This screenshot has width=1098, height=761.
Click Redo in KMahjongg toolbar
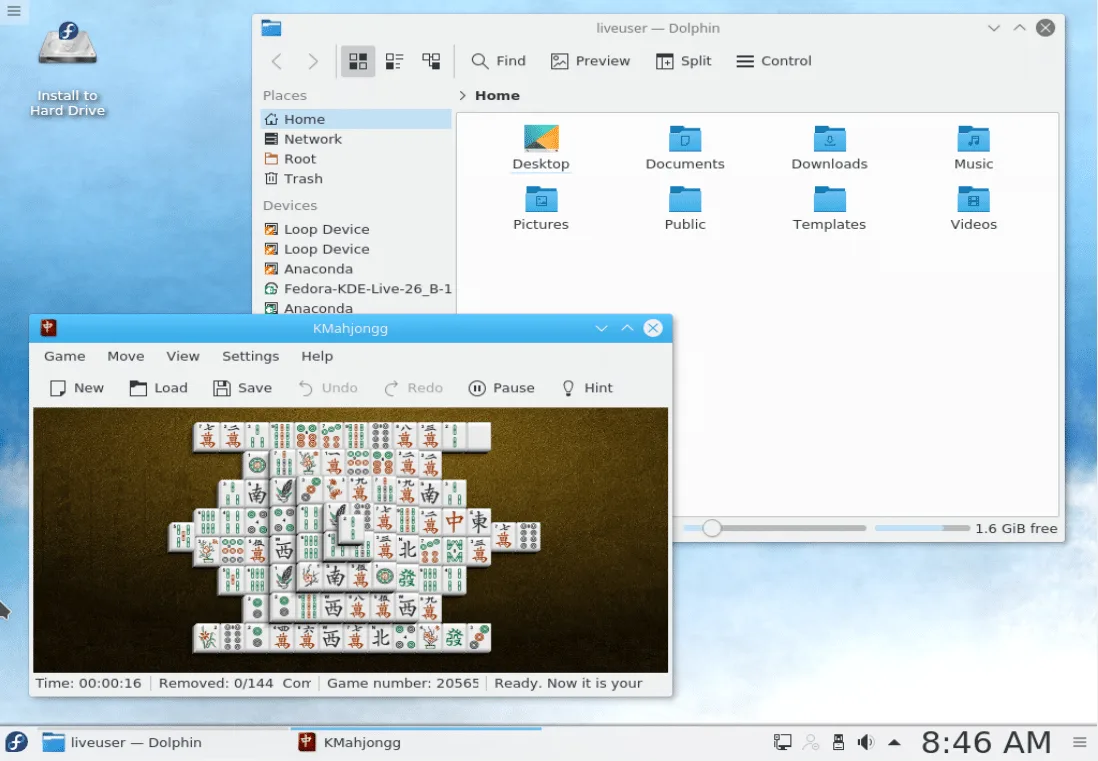point(413,388)
